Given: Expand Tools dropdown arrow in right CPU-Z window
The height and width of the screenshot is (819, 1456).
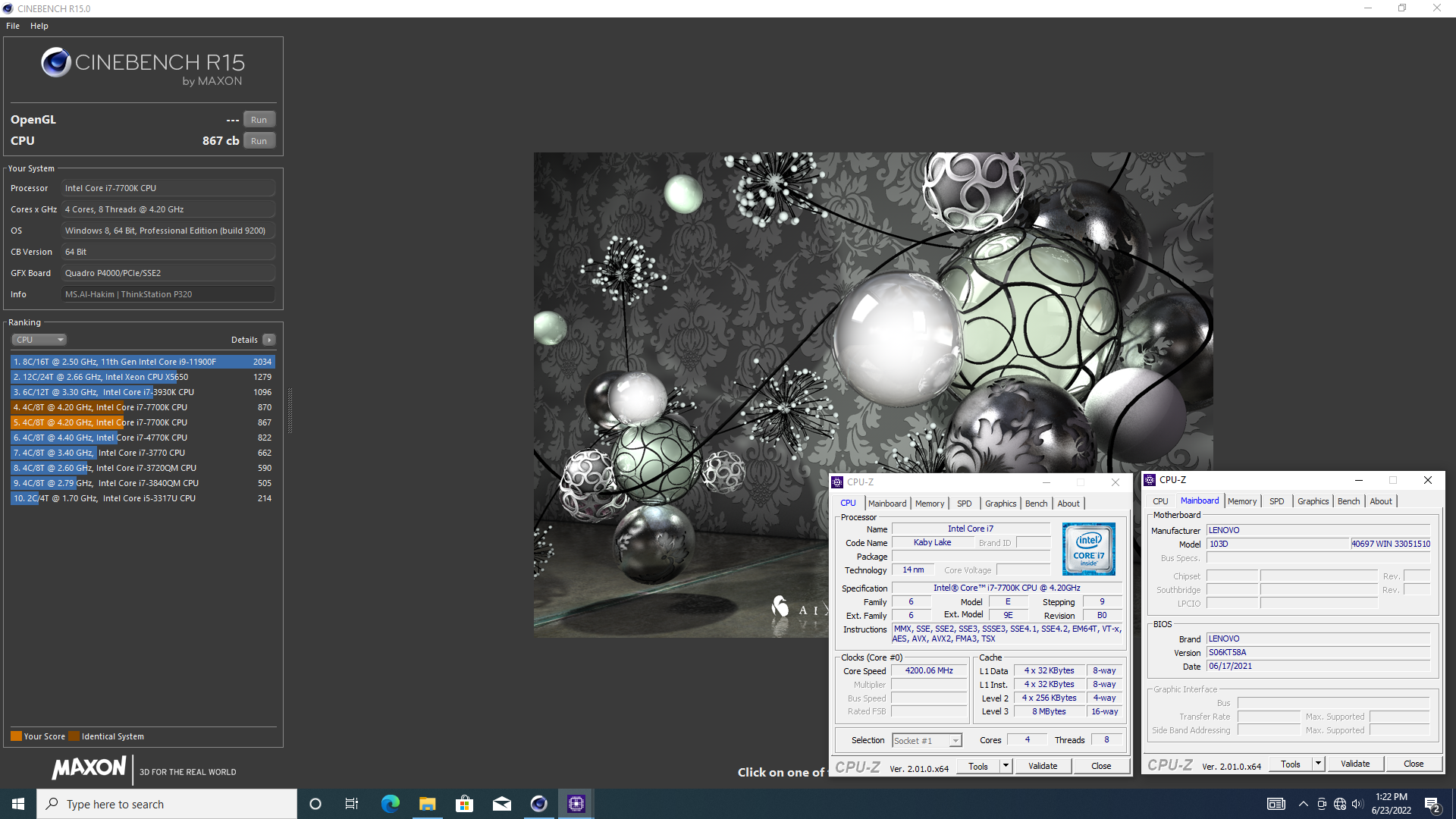Looking at the screenshot, I should point(1319,764).
